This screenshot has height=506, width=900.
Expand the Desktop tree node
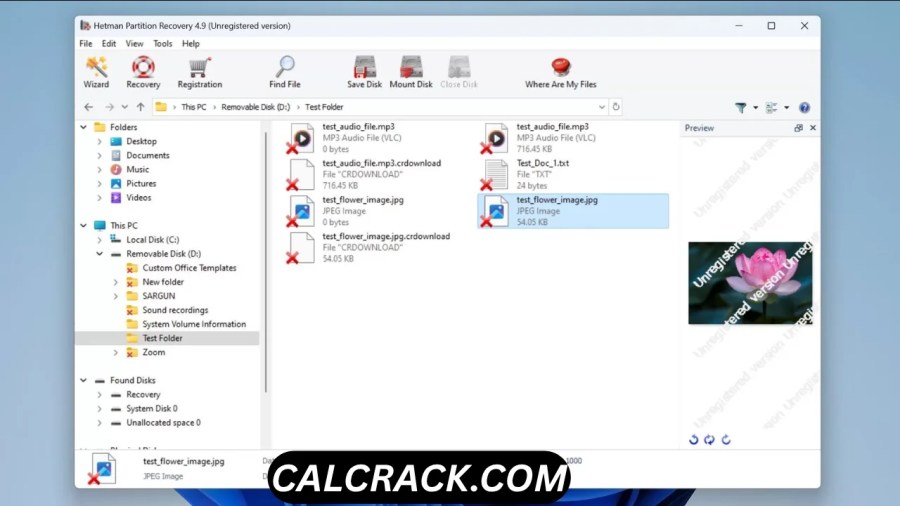(x=99, y=141)
